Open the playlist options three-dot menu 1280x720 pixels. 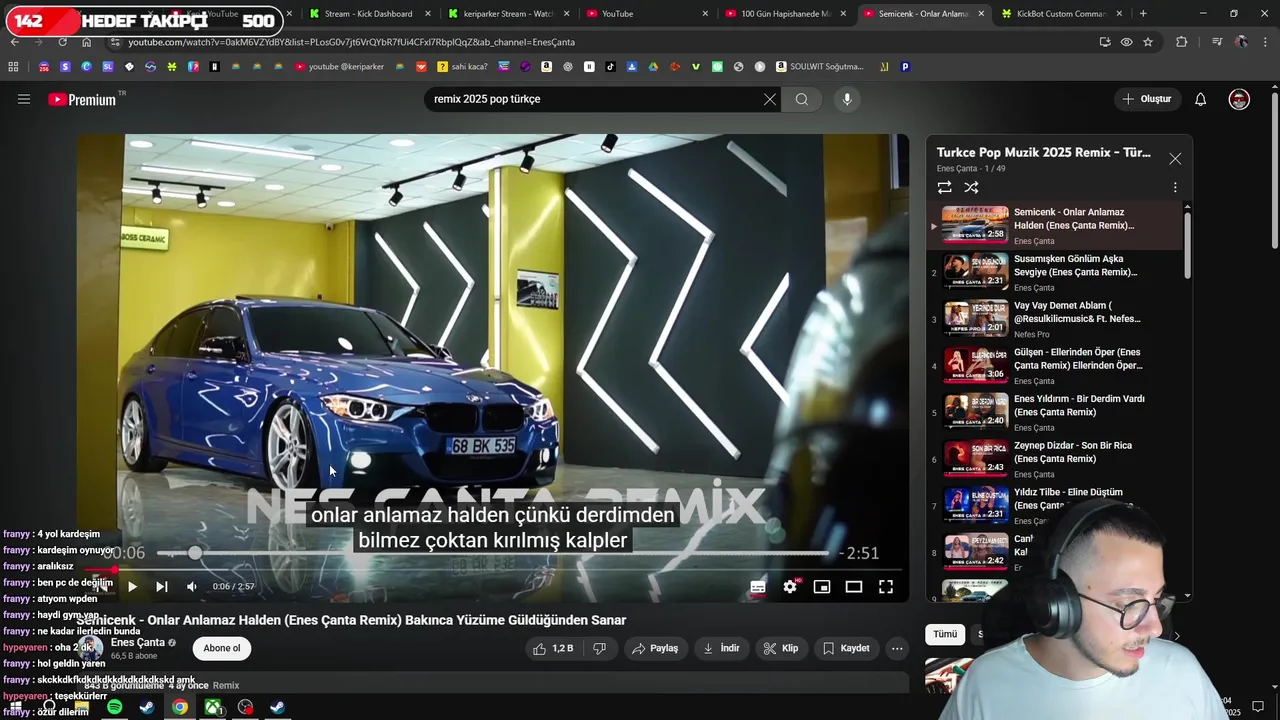pos(1175,187)
